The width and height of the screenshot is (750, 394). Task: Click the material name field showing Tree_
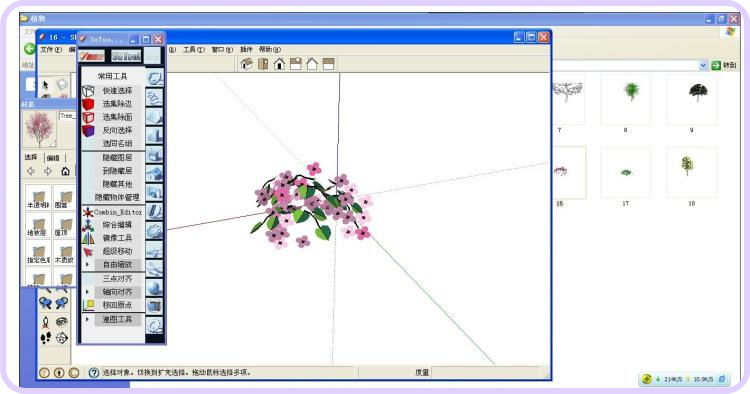pos(67,116)
